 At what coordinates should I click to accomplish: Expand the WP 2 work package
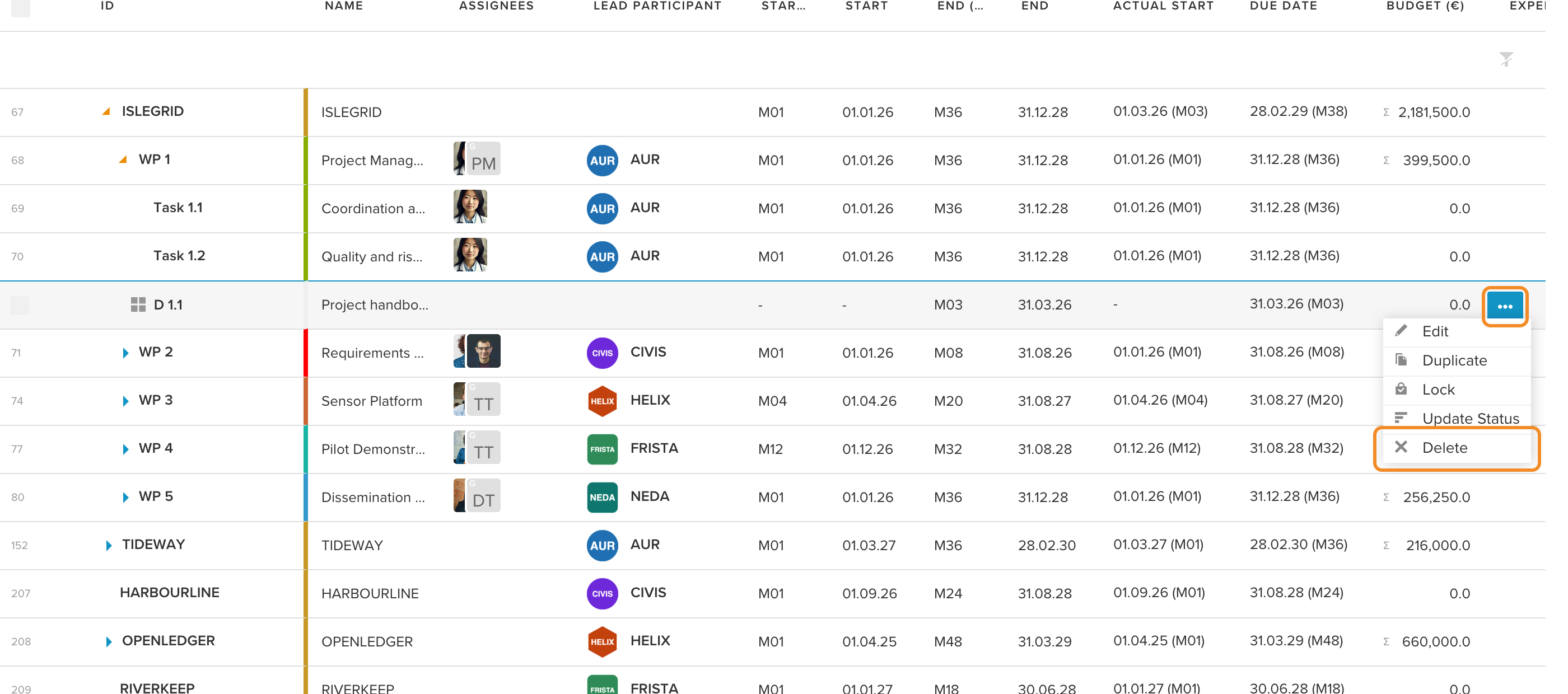point(125,353)
